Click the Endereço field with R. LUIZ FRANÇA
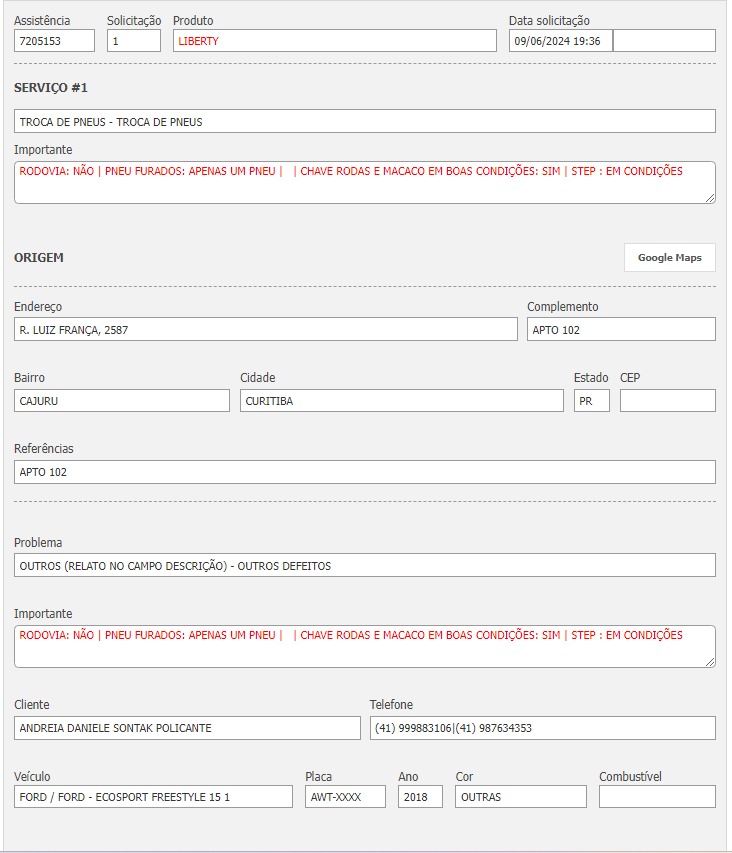The height and width of the screenshot is (853, 732). click(x=265, y=329)
